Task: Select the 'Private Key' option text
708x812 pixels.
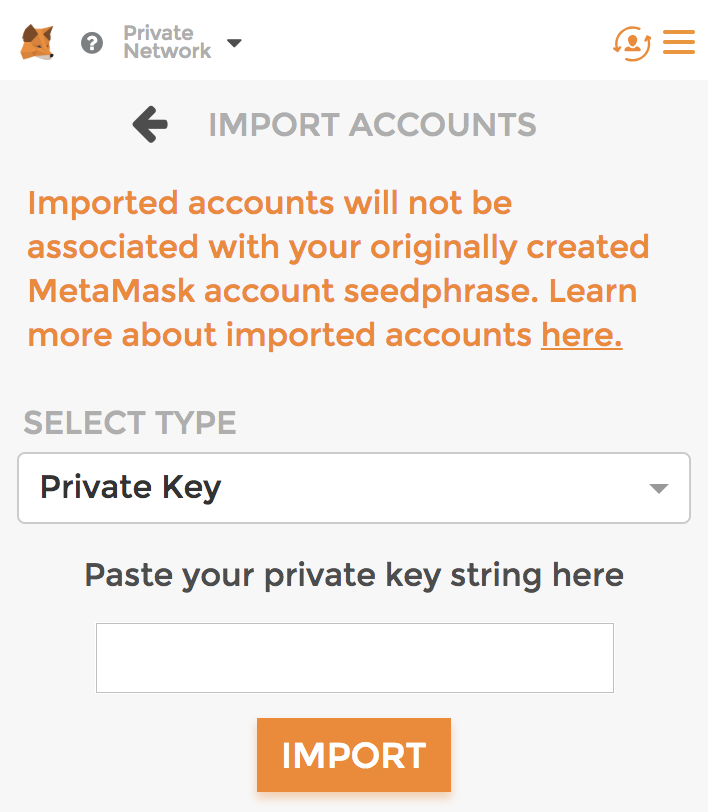Action: [131, 487]
